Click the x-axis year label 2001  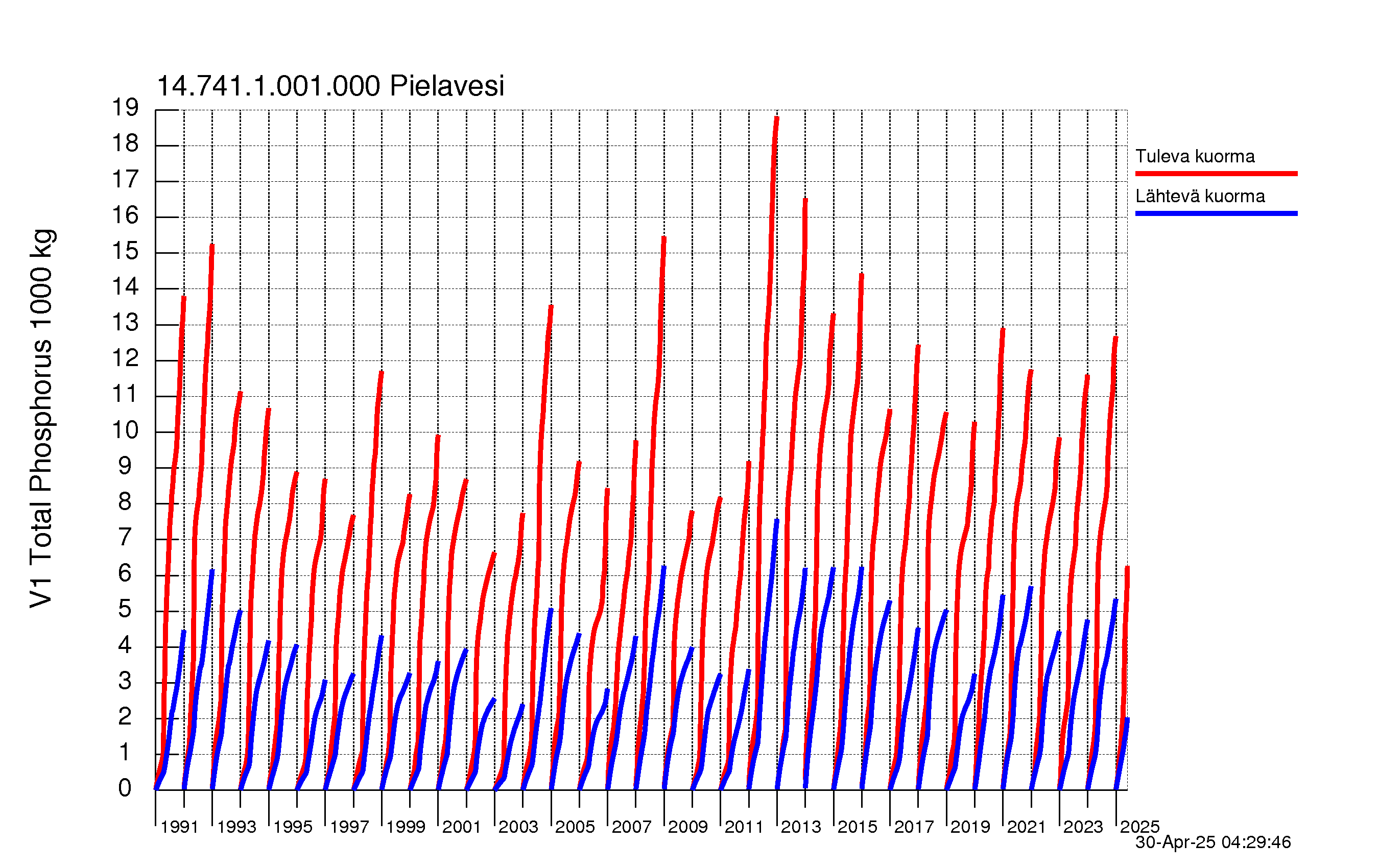tap(462, 827)
